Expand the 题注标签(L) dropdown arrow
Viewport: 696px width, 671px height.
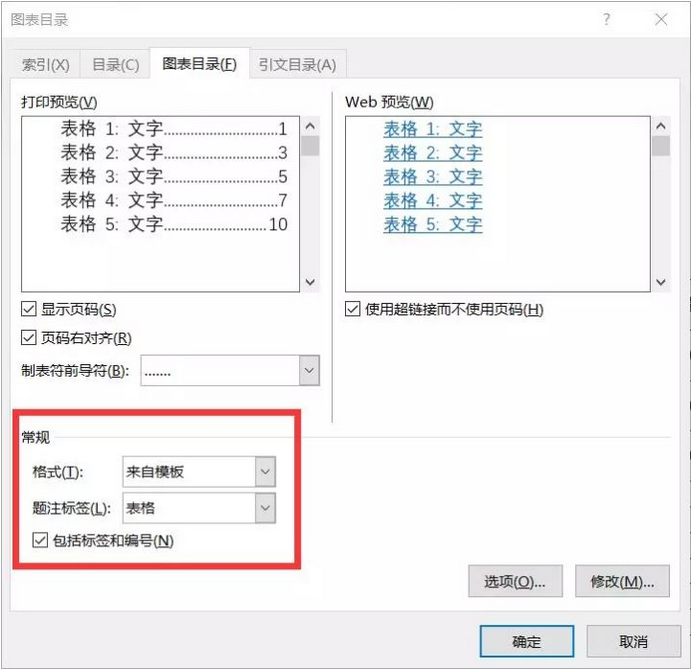(265, 508)
